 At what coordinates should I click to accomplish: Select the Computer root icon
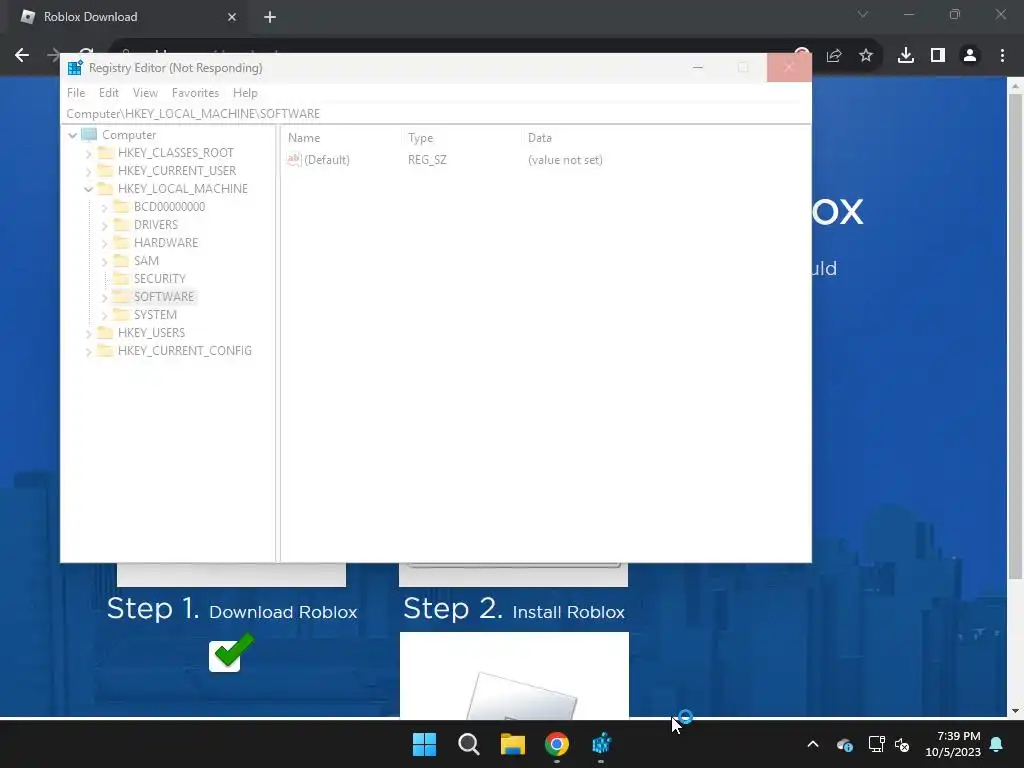pyautogui.click(x=89, y=135)
